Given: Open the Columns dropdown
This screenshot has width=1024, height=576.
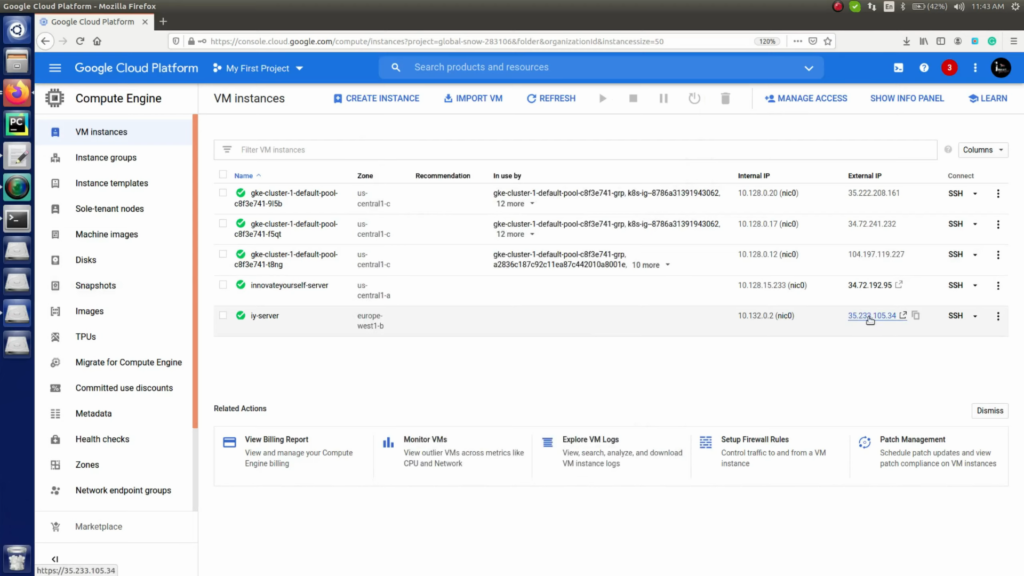Looking at the screenshot, I should tap(980, 149).
